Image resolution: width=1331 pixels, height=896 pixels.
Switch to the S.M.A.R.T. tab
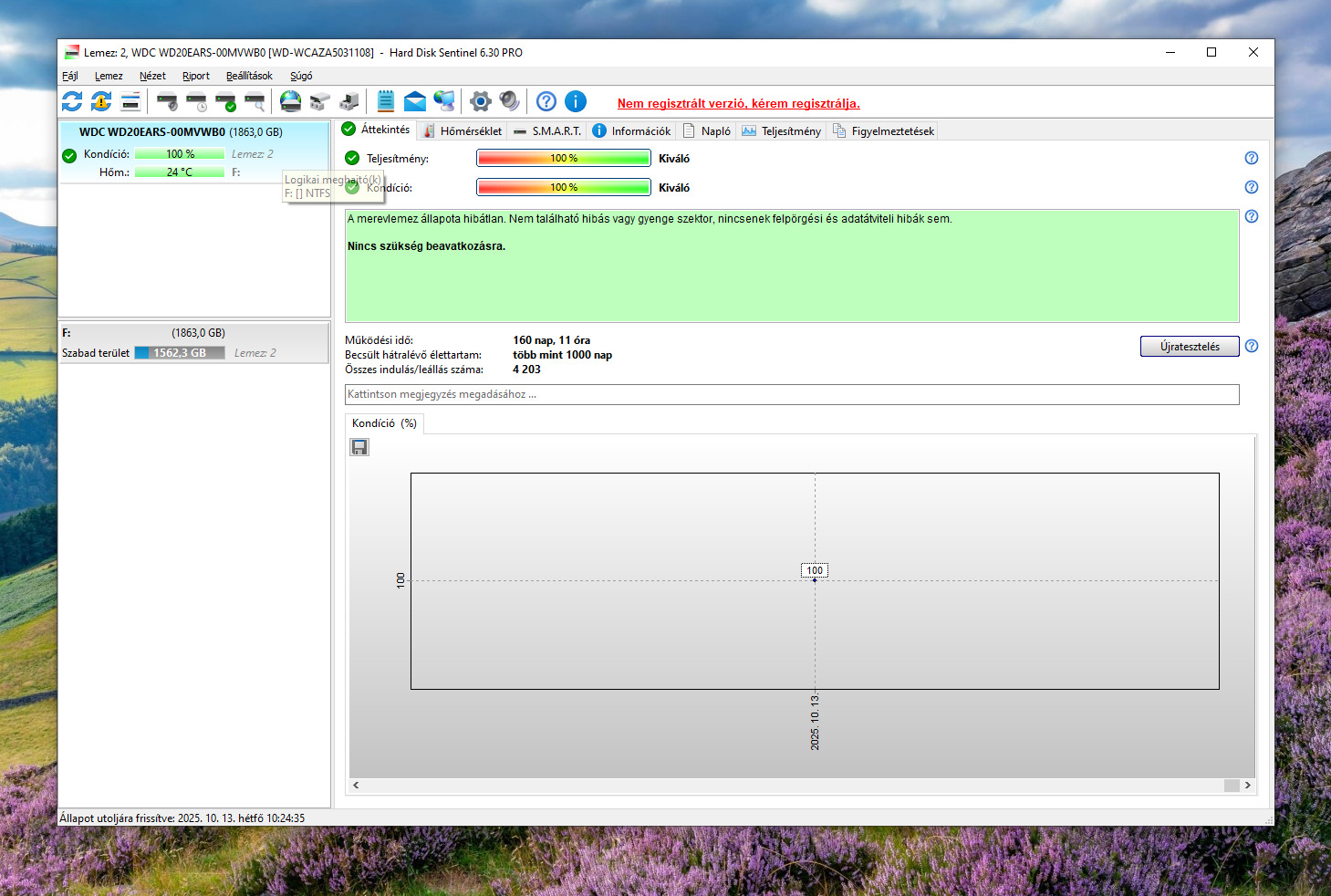pyautogui.click(x=547, y=131)
